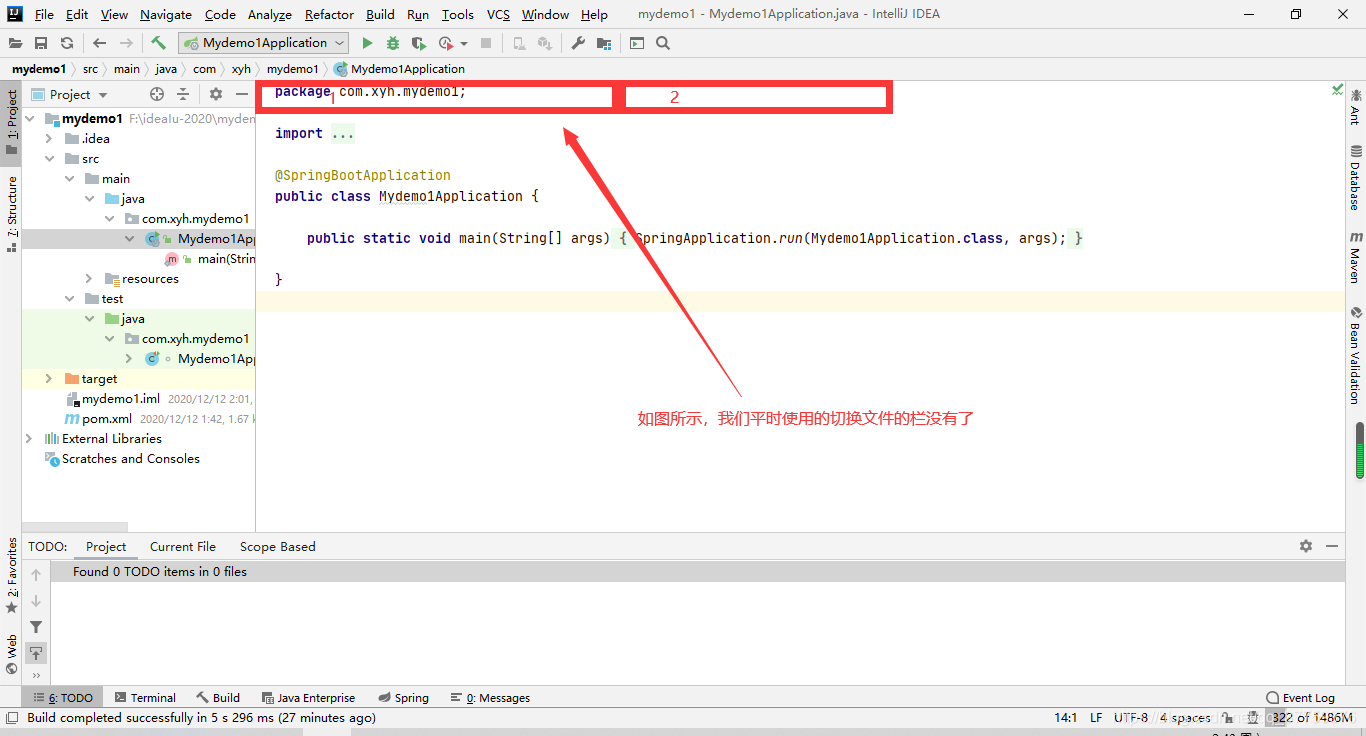
Task: Run Mydemo1Application with green play icon
Action: click(367, 43)
